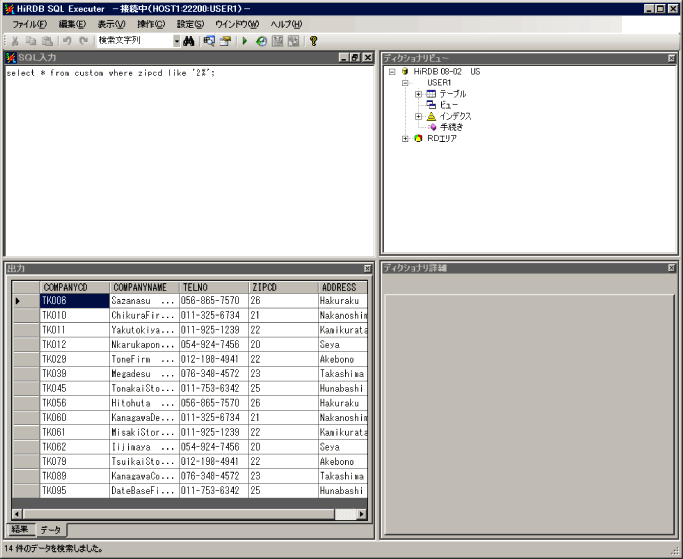Viewport: 683px width, 559px height.
Task: Expand the テーブル tree node
Action: [418, 94]
